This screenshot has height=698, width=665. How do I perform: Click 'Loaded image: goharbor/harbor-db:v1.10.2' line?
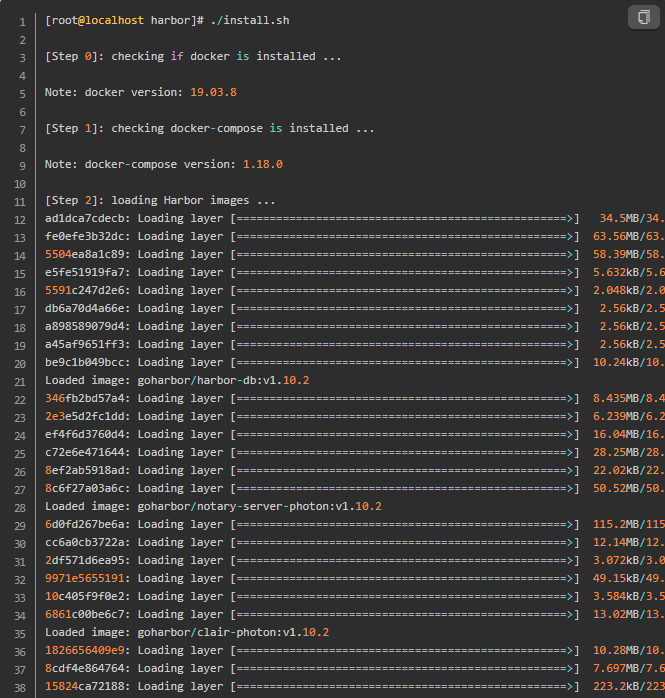tap(177, 381)
